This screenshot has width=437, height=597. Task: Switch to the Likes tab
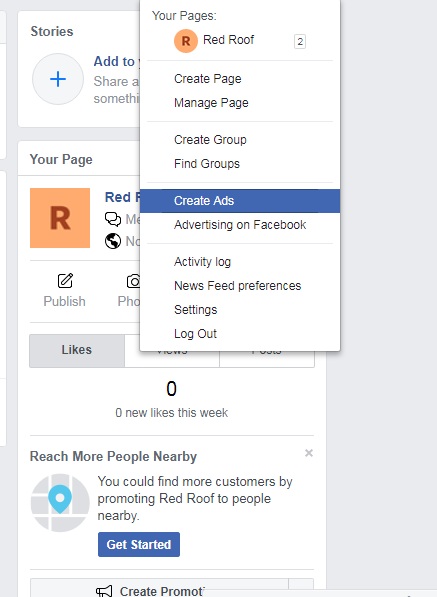point(77,351)
